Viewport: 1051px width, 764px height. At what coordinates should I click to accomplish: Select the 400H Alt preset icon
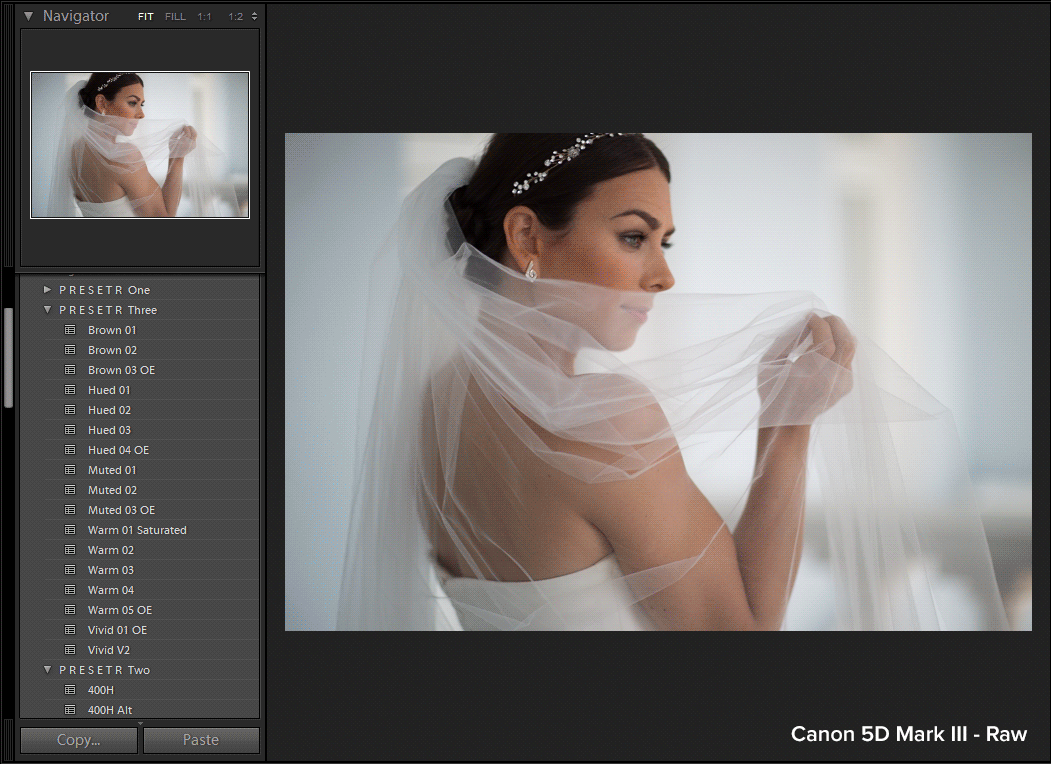(x=69, y=709)
